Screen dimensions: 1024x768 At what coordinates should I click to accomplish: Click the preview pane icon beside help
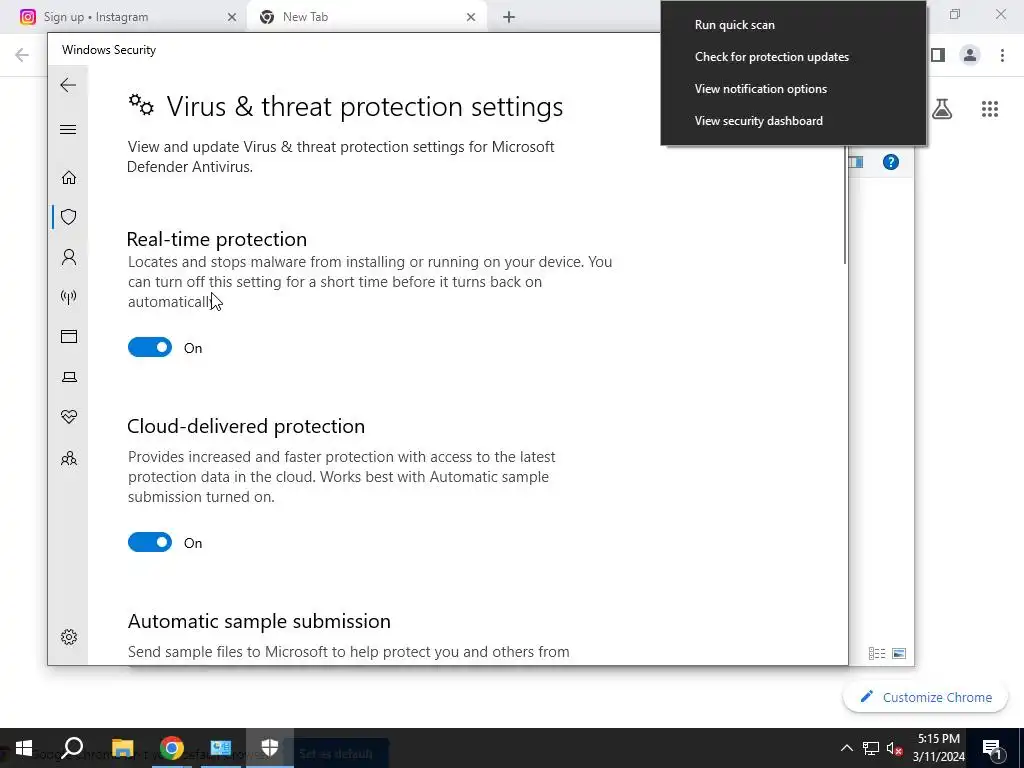pos(856,162)
